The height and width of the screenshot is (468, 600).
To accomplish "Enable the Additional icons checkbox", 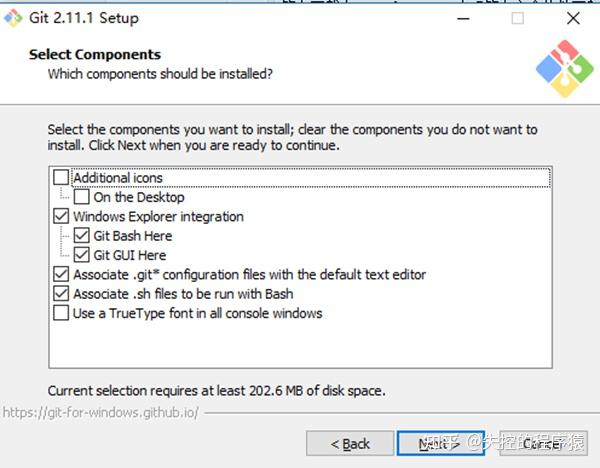I will point(61,178).
